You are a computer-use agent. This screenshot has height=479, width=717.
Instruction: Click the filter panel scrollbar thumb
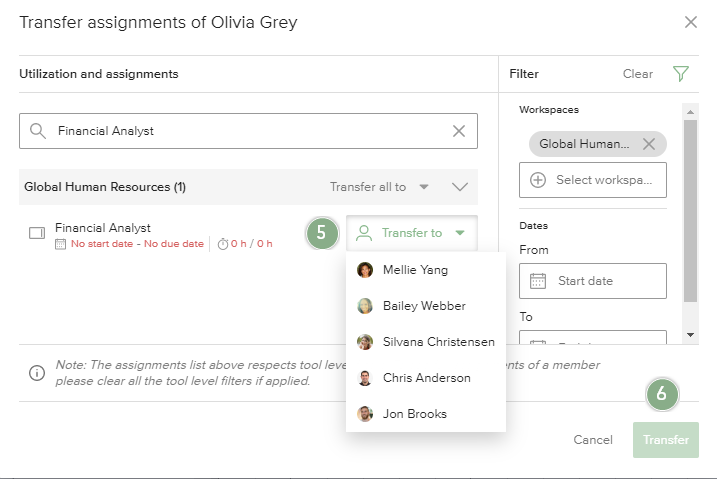pos(690,211)
